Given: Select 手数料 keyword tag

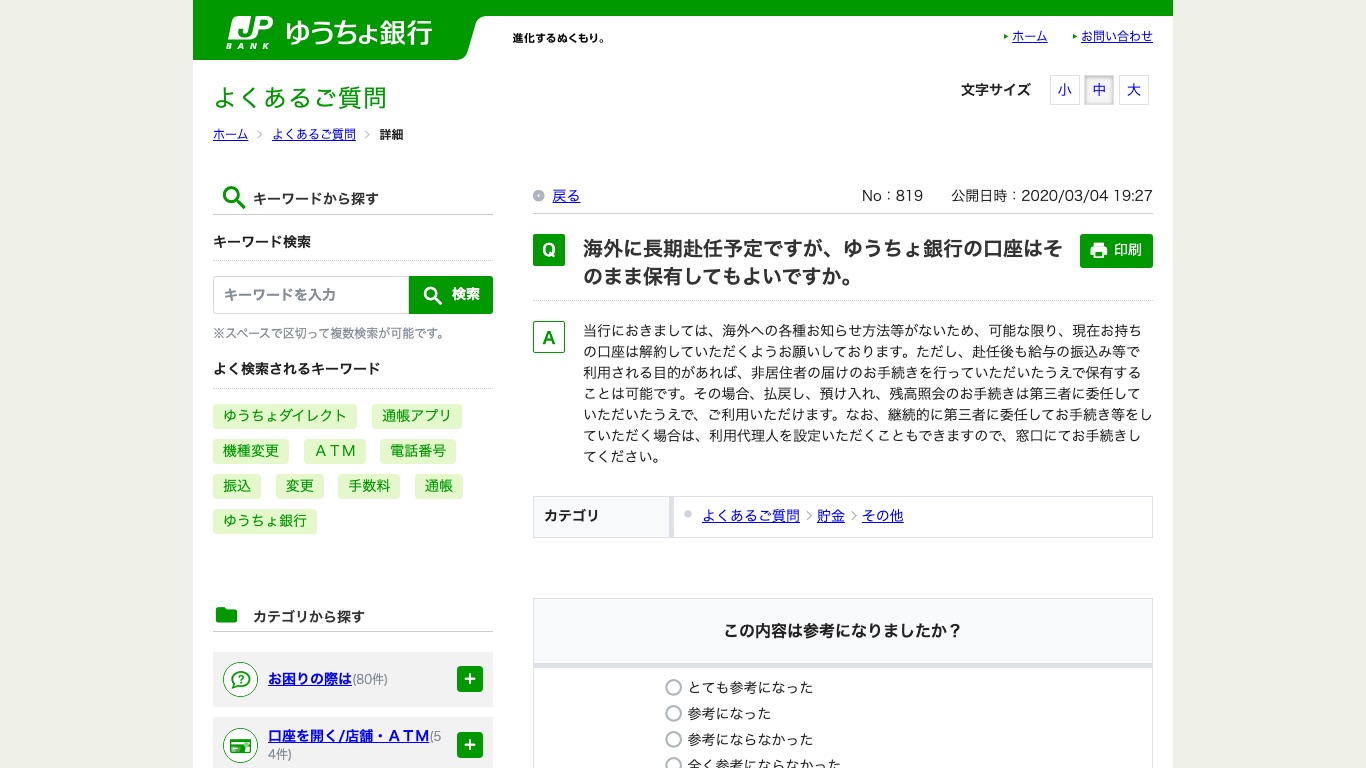Looking at the screenshot, I should pos(369,486).
